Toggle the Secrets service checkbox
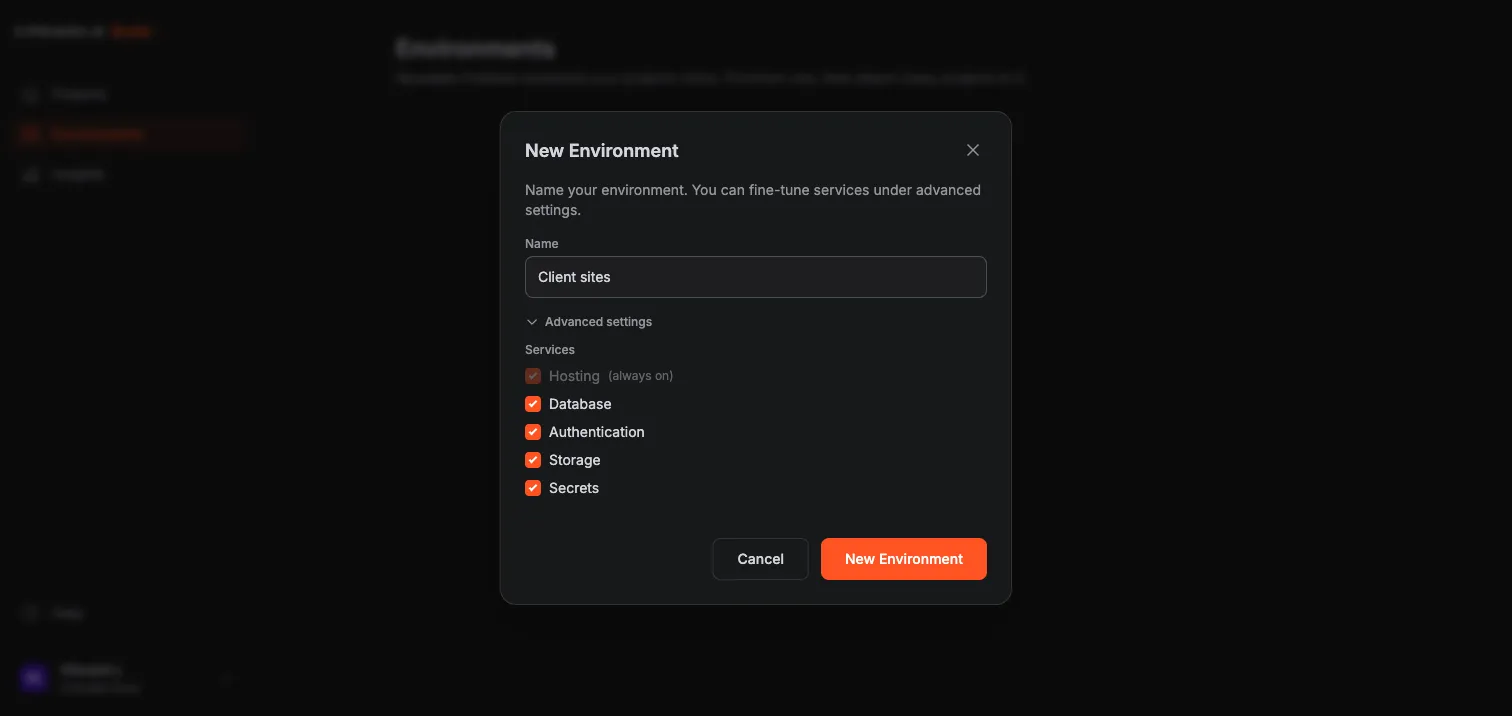This screenshot has height=716, width=1512. [533, 488]
